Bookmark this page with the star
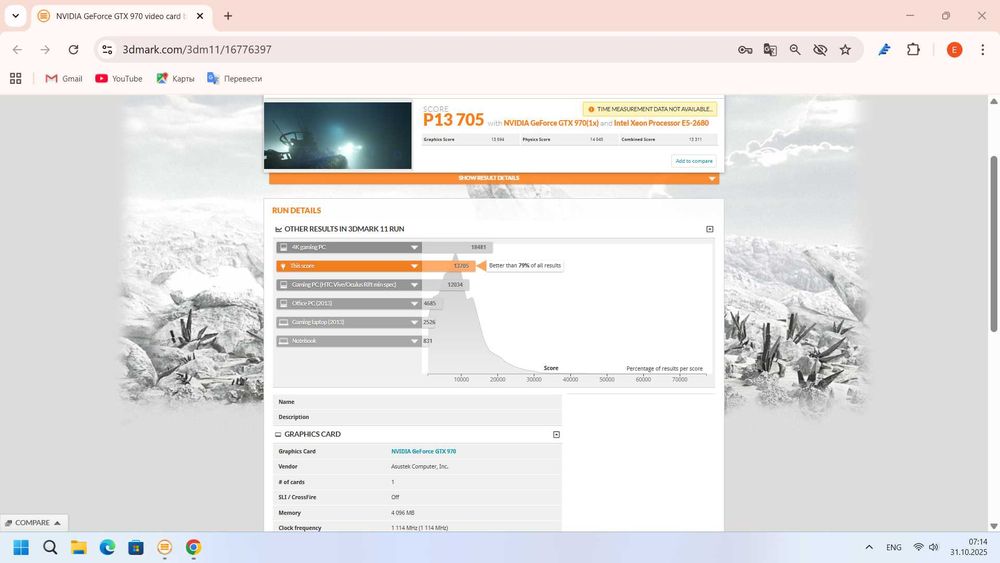The height and width of the screenshot is (563, 1000). (x=845, y=50)
